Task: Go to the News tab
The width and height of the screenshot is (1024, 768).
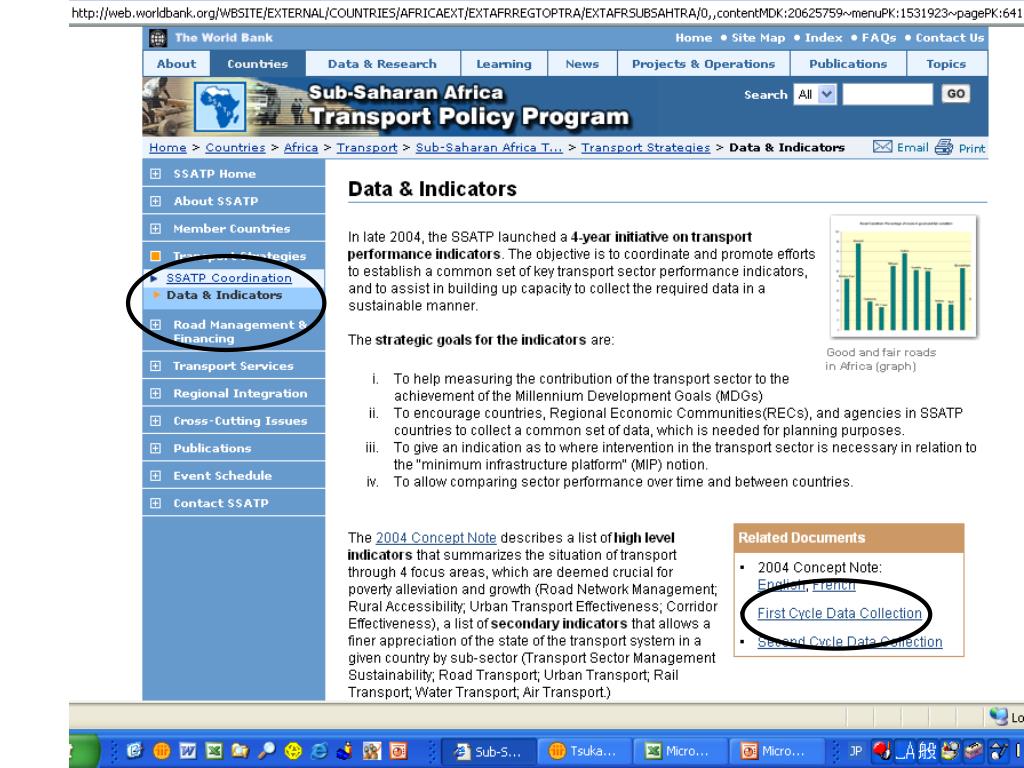Action: 582,64
